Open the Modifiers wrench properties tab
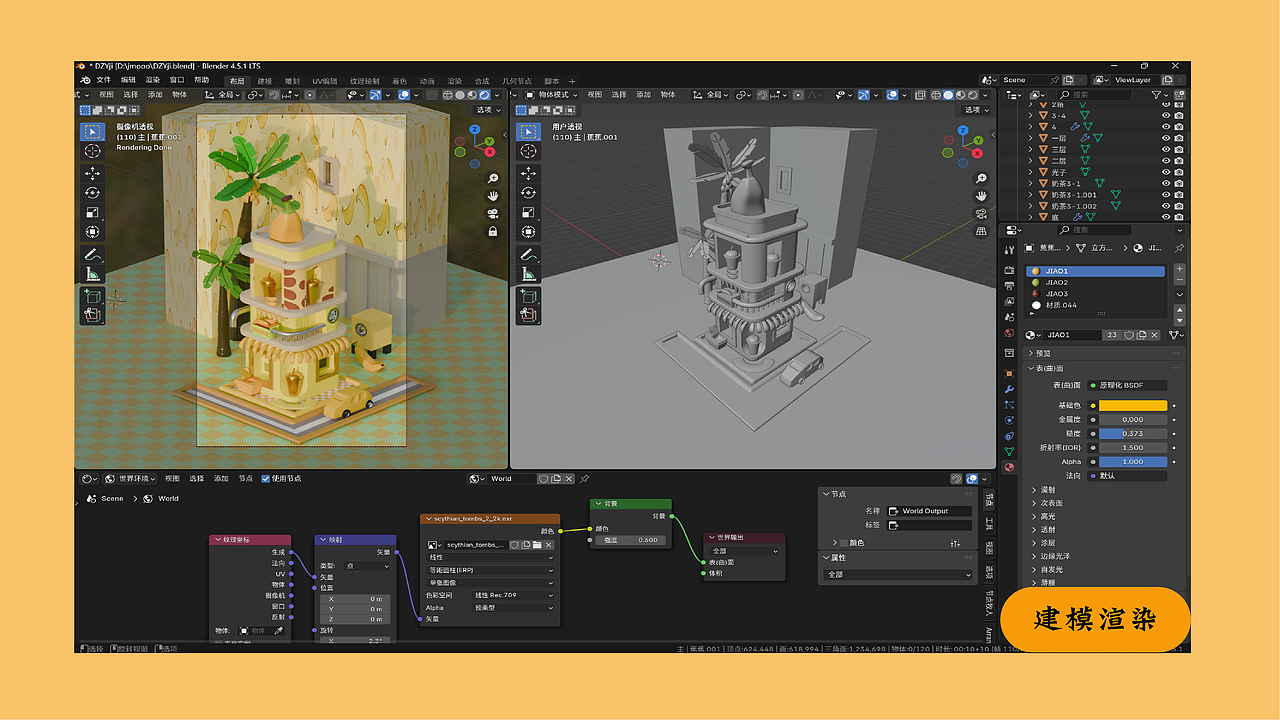 1008,388
